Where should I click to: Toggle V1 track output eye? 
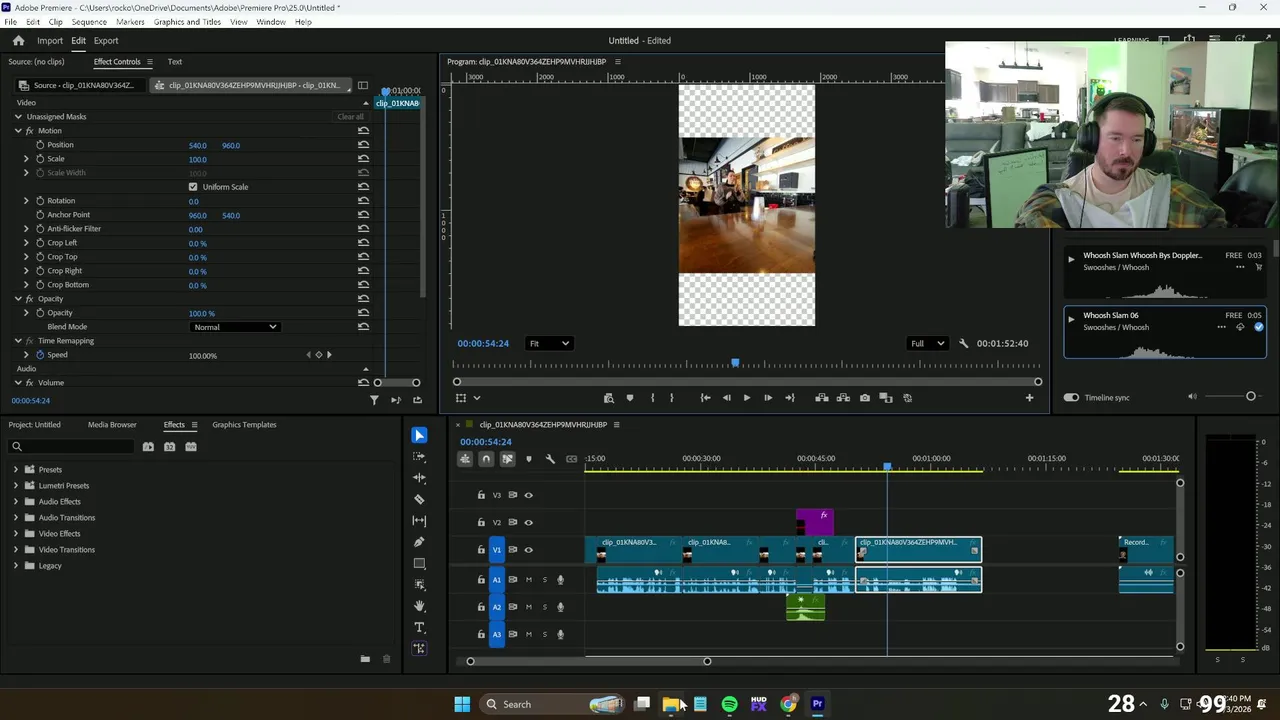click(x=529, y=550)
